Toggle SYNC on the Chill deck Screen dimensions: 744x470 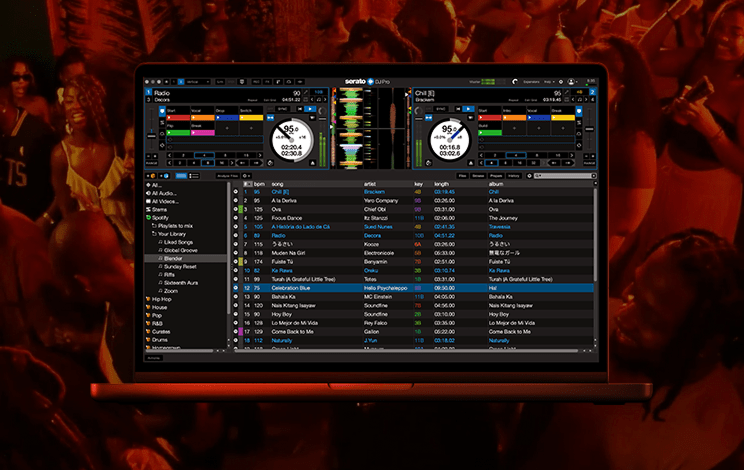440,109
